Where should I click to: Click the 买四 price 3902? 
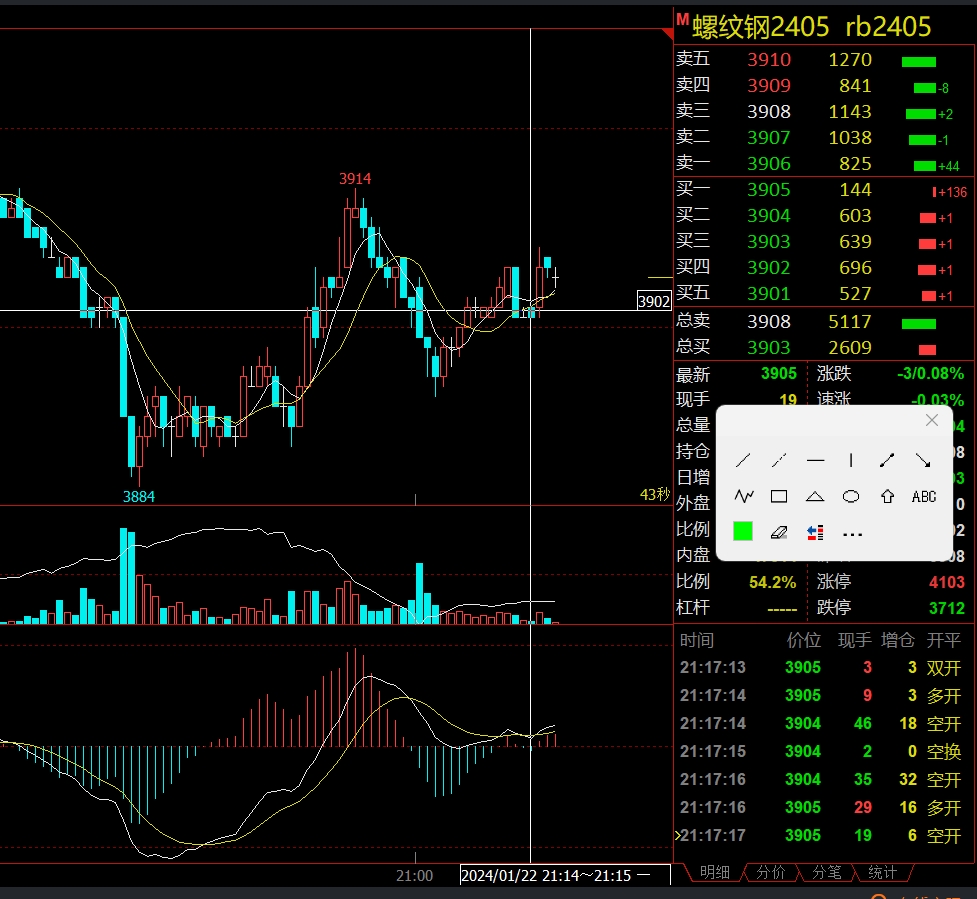(x=769, y=268)
